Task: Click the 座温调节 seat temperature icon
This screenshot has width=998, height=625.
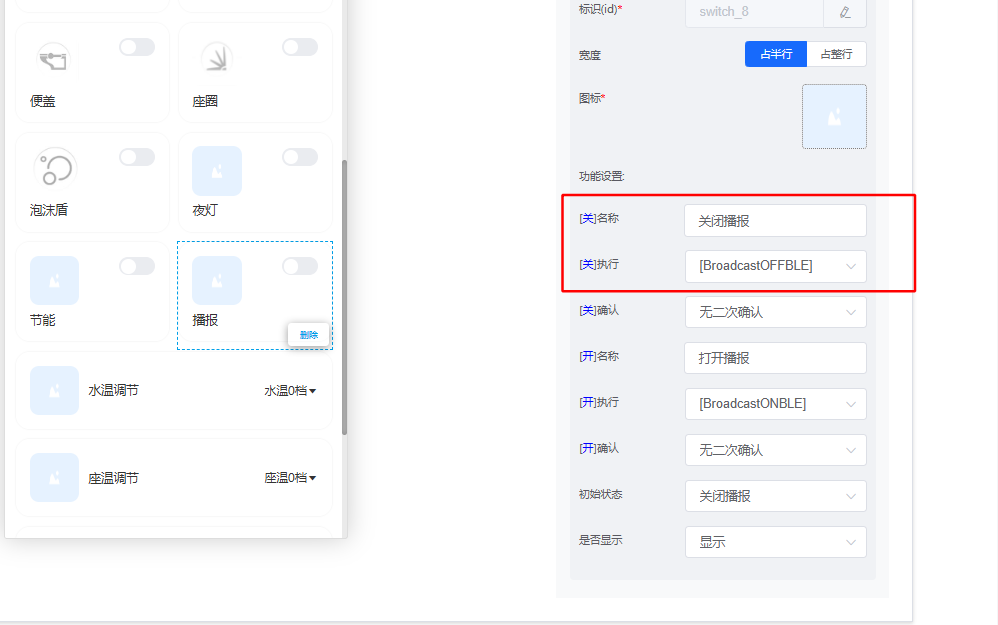Action: [x=54, y=477]
